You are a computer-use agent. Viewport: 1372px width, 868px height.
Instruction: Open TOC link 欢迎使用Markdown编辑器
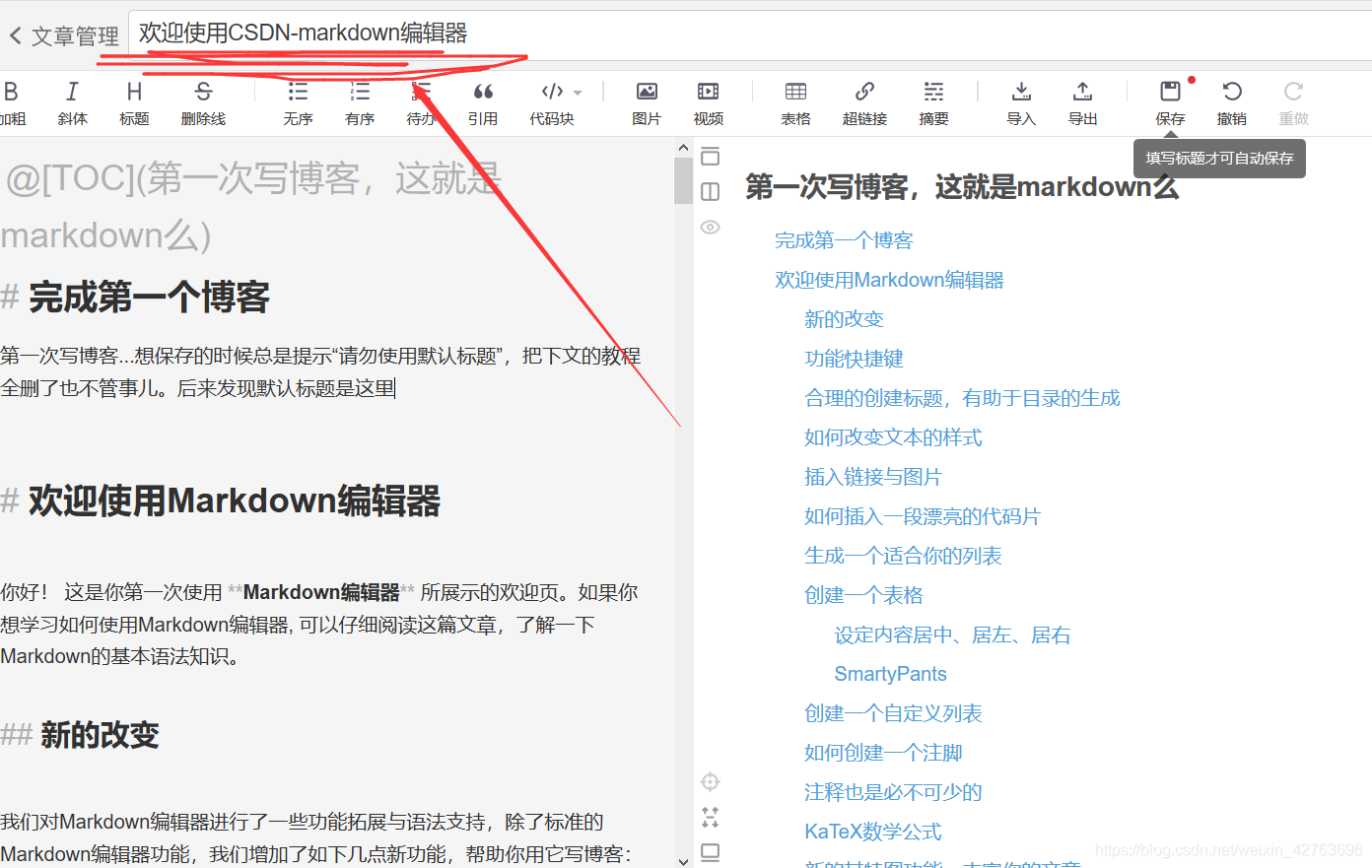click(889, 280)
